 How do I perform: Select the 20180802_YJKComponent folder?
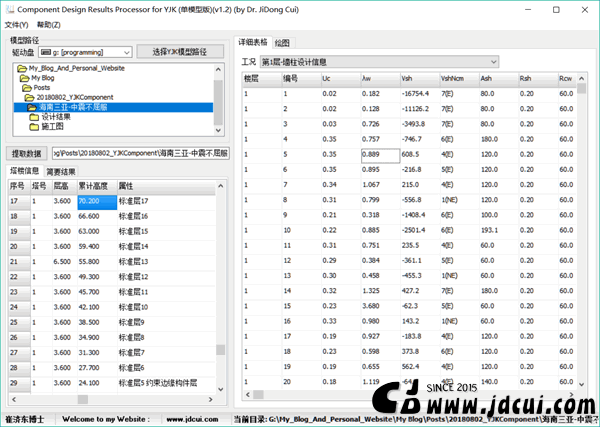(x=69, y=98)
